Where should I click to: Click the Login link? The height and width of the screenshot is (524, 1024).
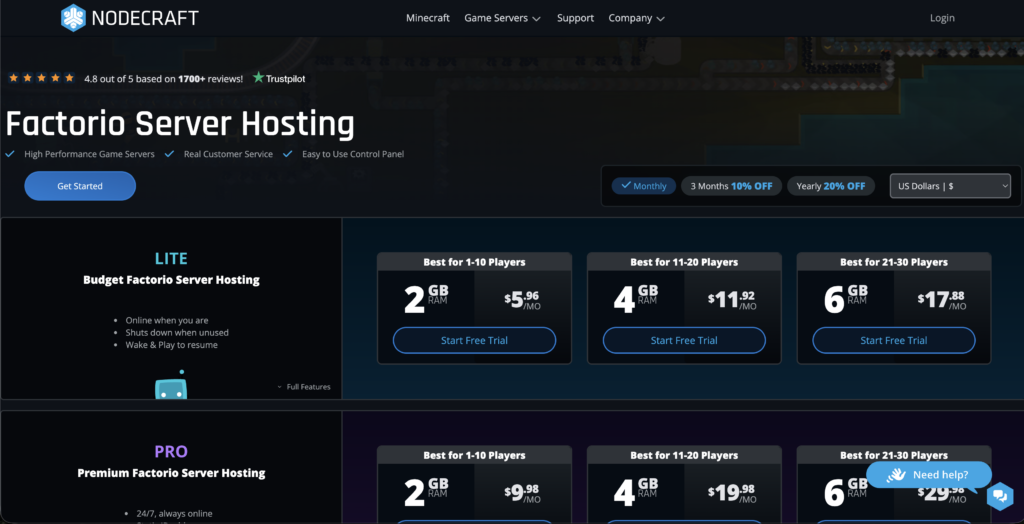(942, 18)
